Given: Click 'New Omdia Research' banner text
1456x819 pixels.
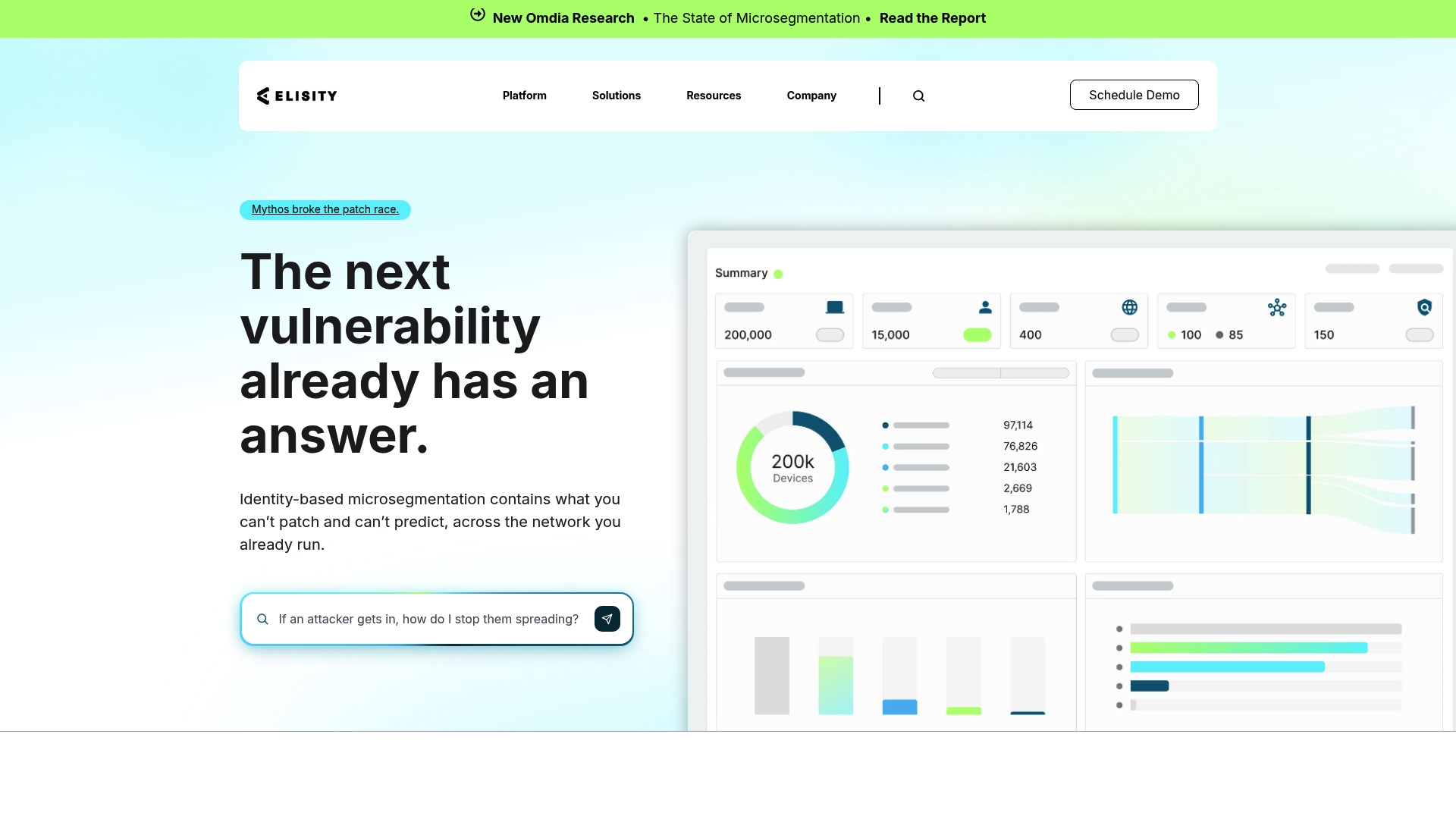Looking at the screenshot, I should click(x=563, y=18).
